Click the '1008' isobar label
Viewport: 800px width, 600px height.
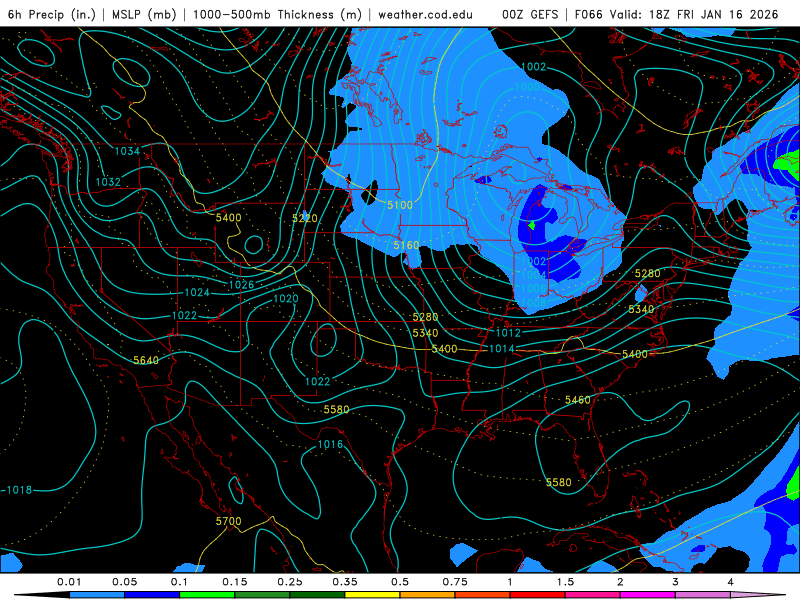point(534,303)
